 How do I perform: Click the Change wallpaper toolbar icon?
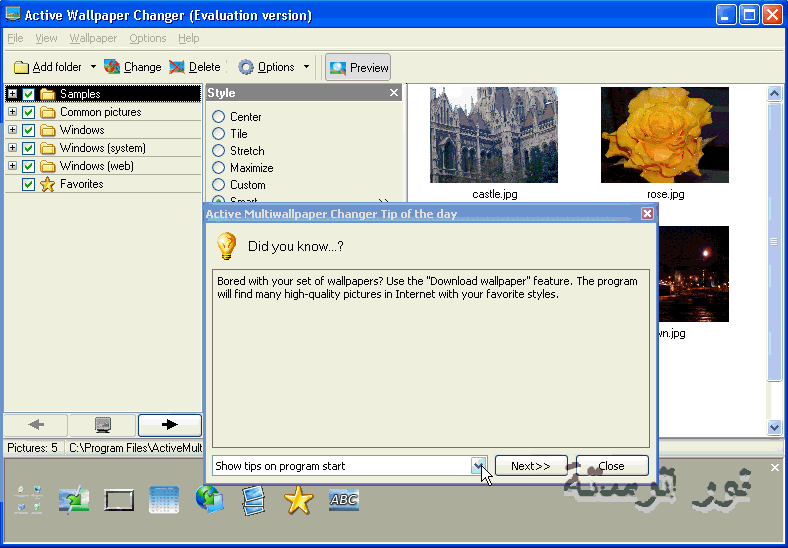pos(112,67)
